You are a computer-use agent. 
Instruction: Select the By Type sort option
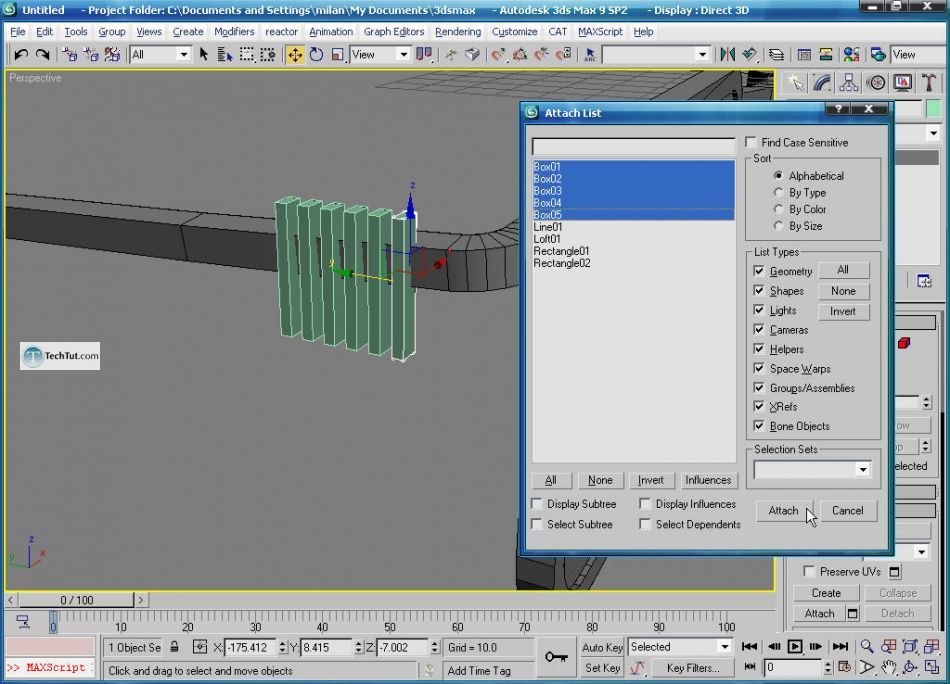pos(779,193)
